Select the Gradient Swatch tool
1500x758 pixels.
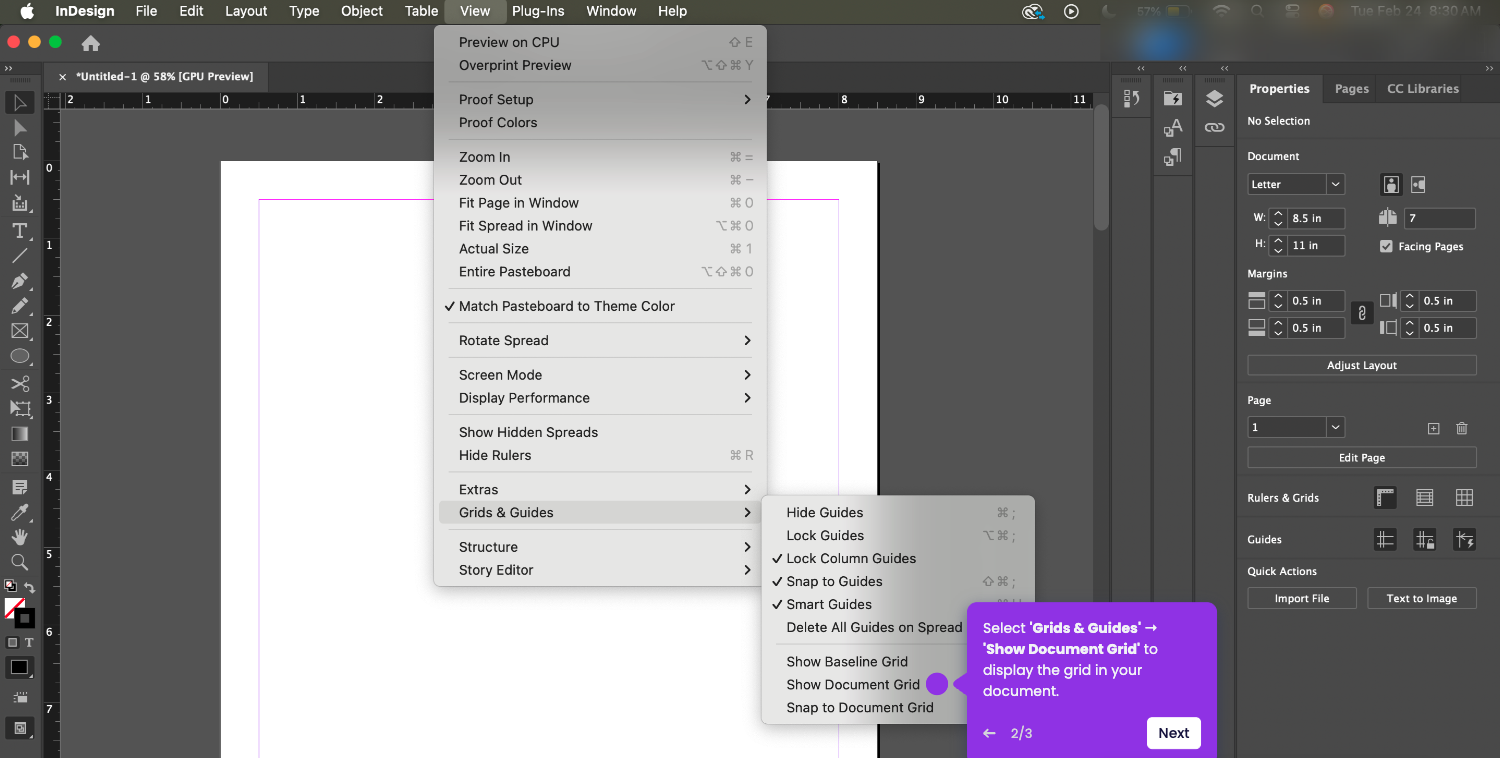(x=19, y=434)
